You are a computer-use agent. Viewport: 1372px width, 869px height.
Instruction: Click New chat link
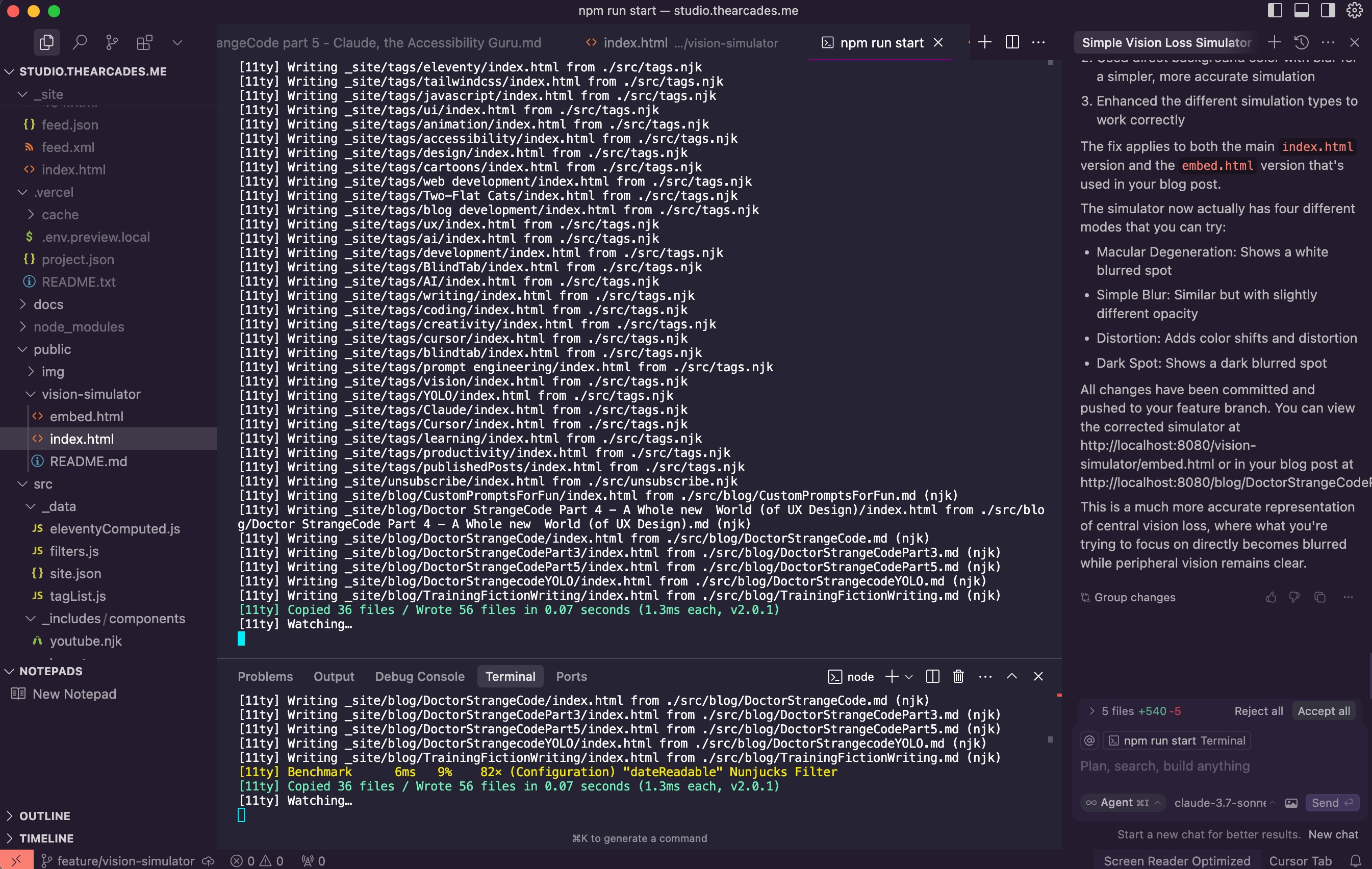[1333, 834]
